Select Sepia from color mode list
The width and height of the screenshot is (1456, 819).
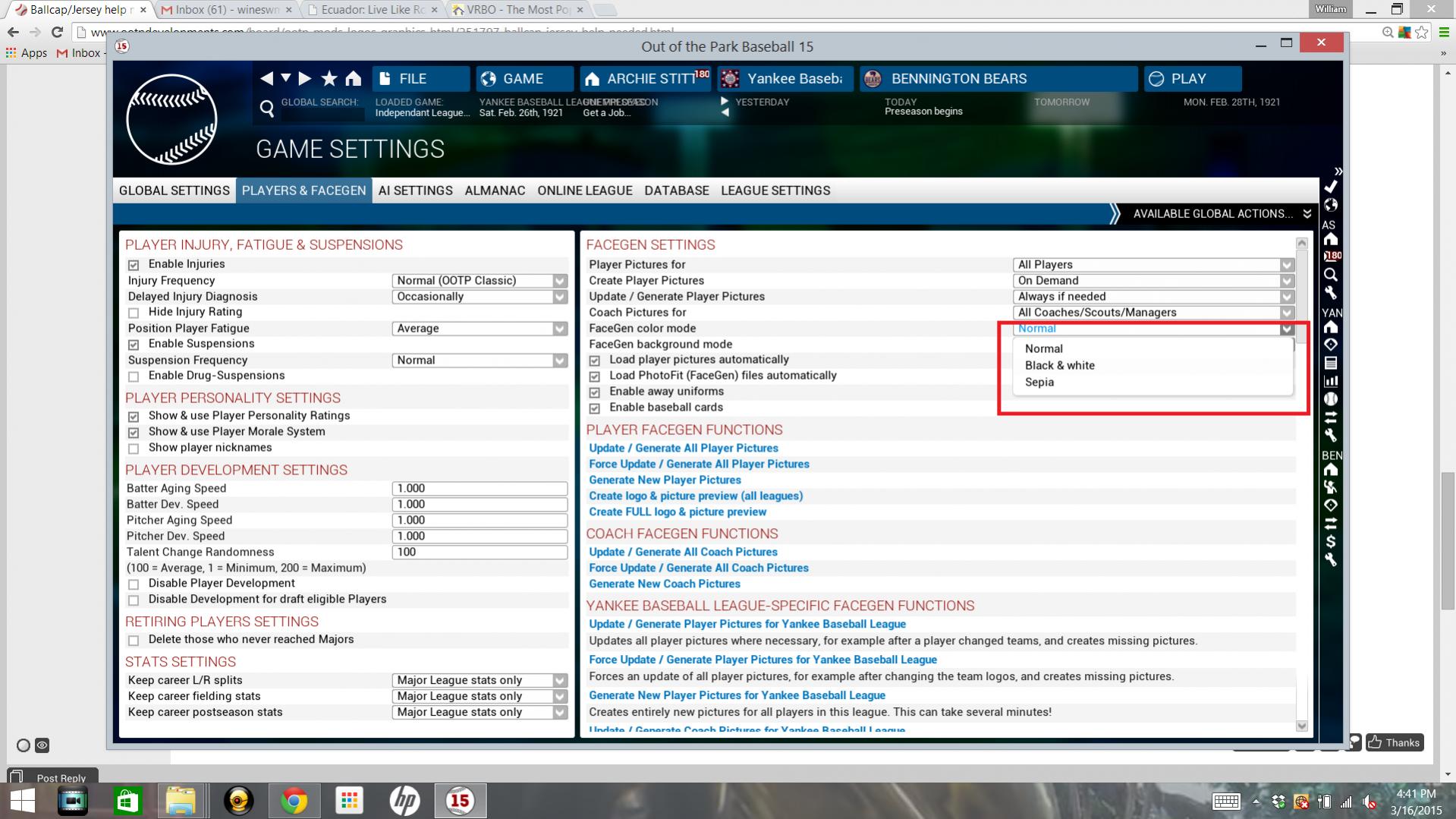coord(1039,383)
